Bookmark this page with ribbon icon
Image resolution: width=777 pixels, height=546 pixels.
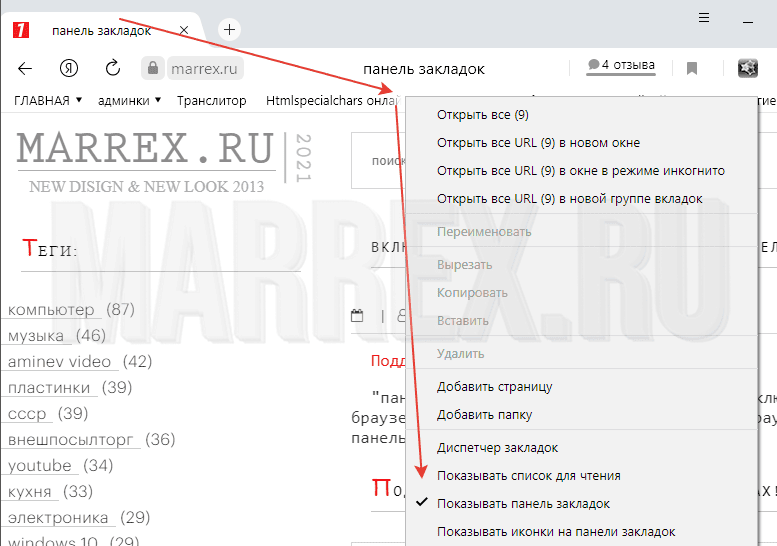point(692,68)
